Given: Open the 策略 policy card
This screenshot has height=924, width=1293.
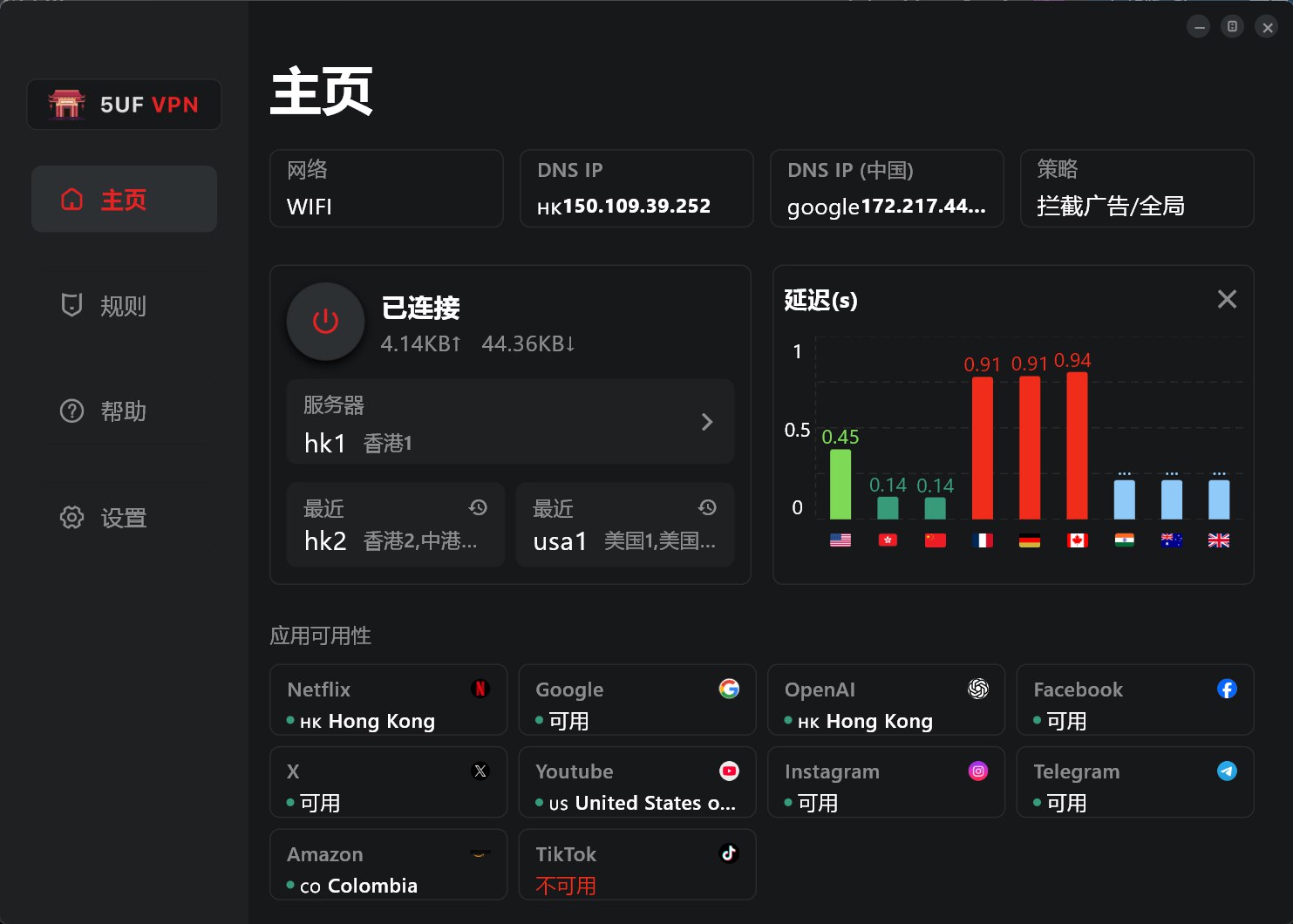Looking at the screenshot, I should pos(1136,188).
